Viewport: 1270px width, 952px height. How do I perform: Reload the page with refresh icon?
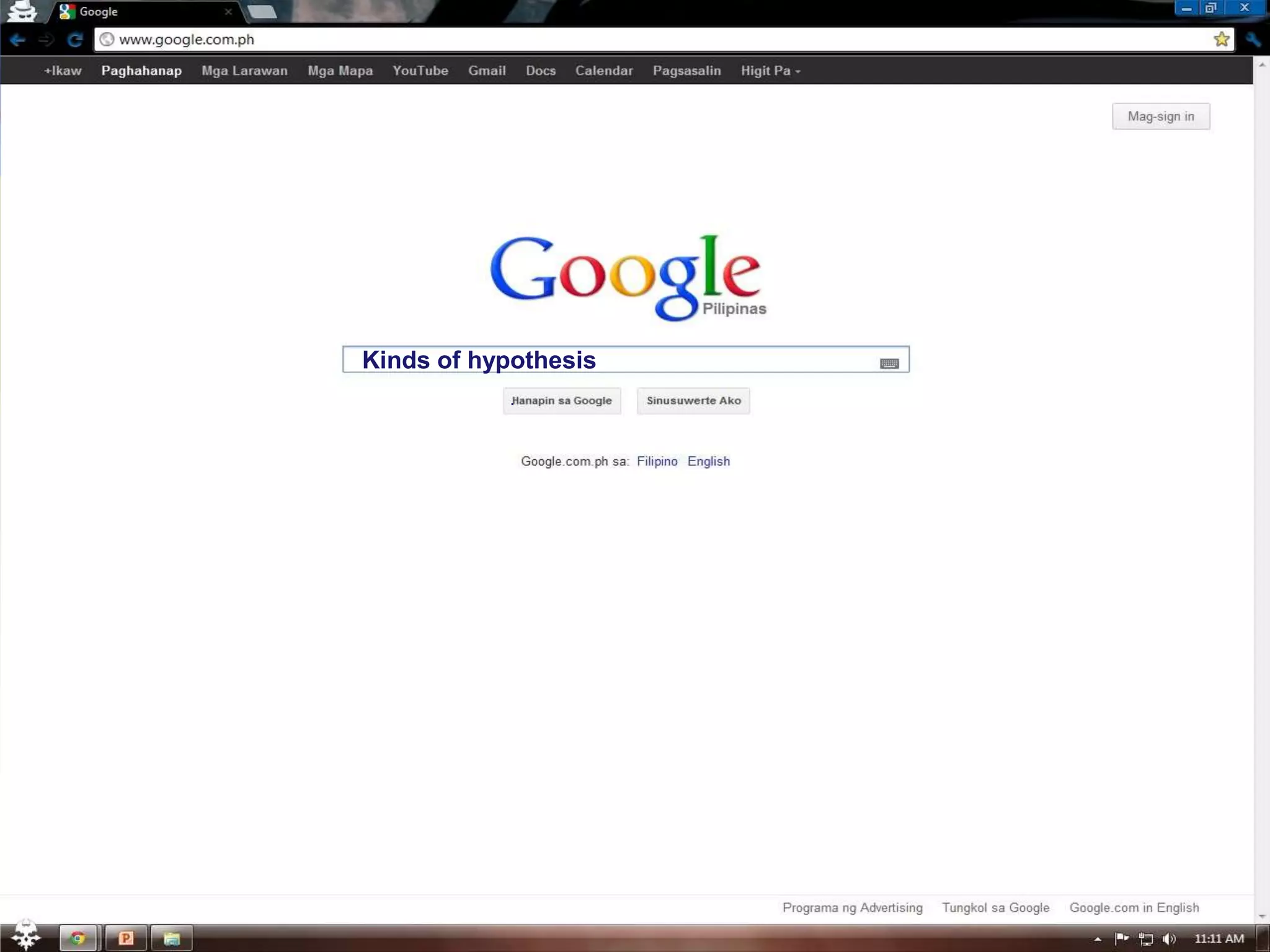coord(75,40)
